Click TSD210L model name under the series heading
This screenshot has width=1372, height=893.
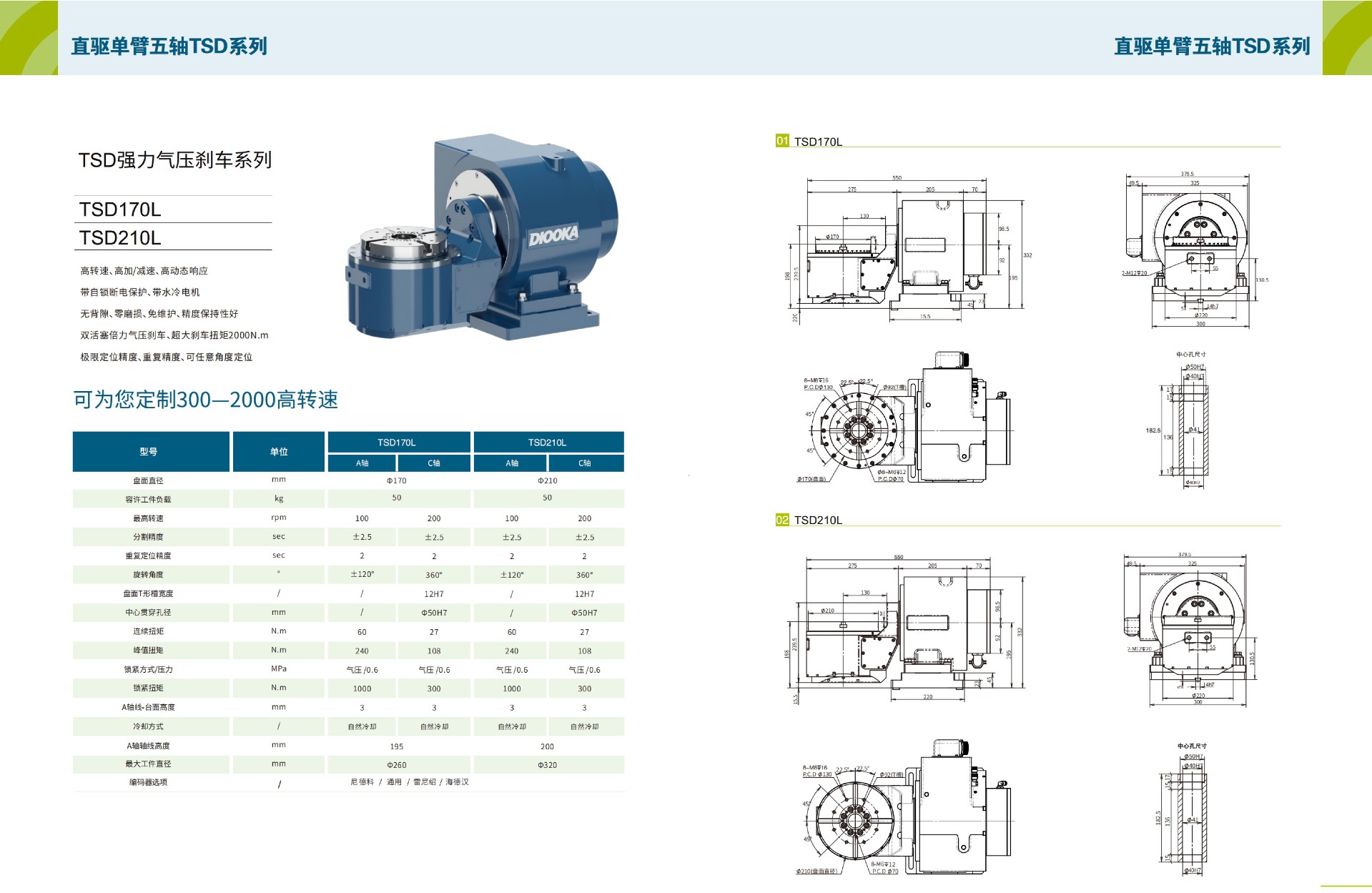click(120, 237)
